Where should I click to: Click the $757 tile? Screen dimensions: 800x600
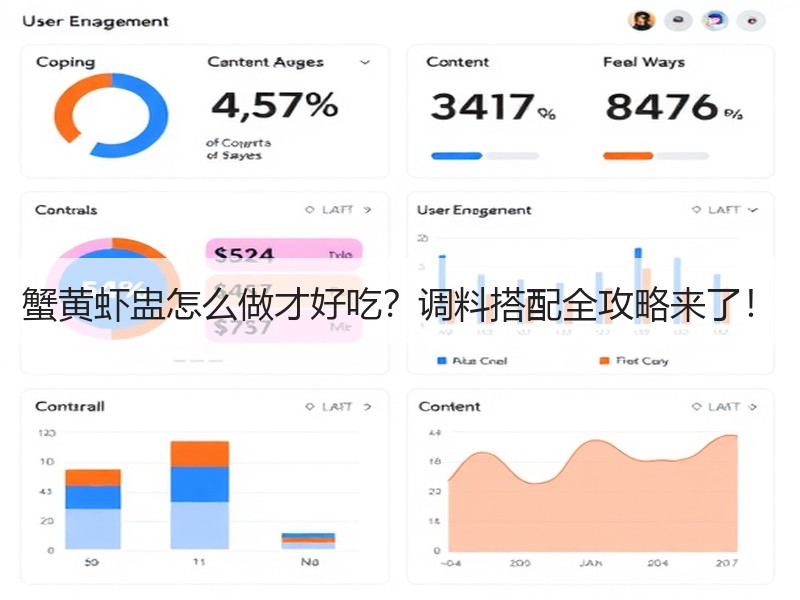tap(284, 327)
